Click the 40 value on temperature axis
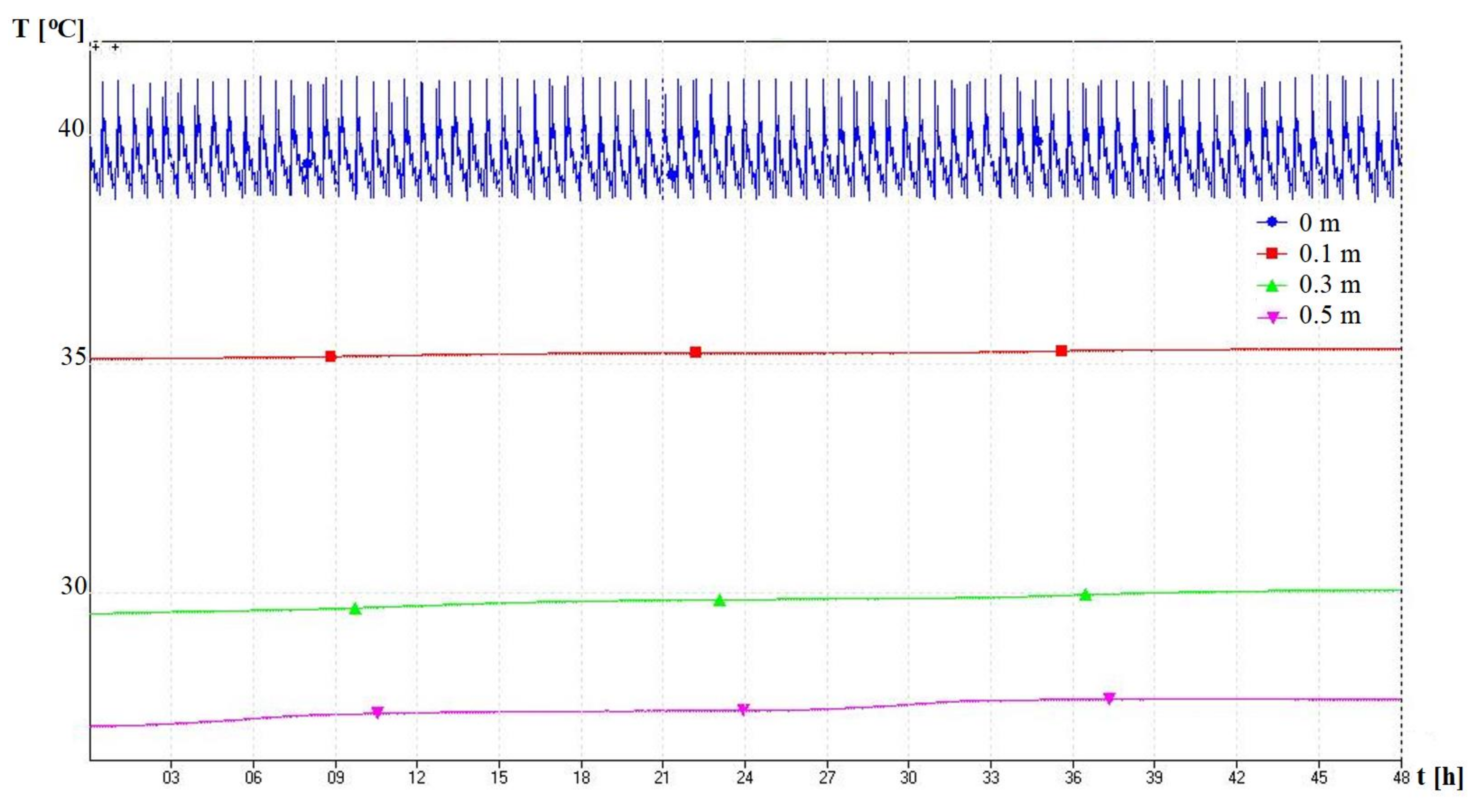The height and width of the screenshot is (812, 1482). point(71,128)
